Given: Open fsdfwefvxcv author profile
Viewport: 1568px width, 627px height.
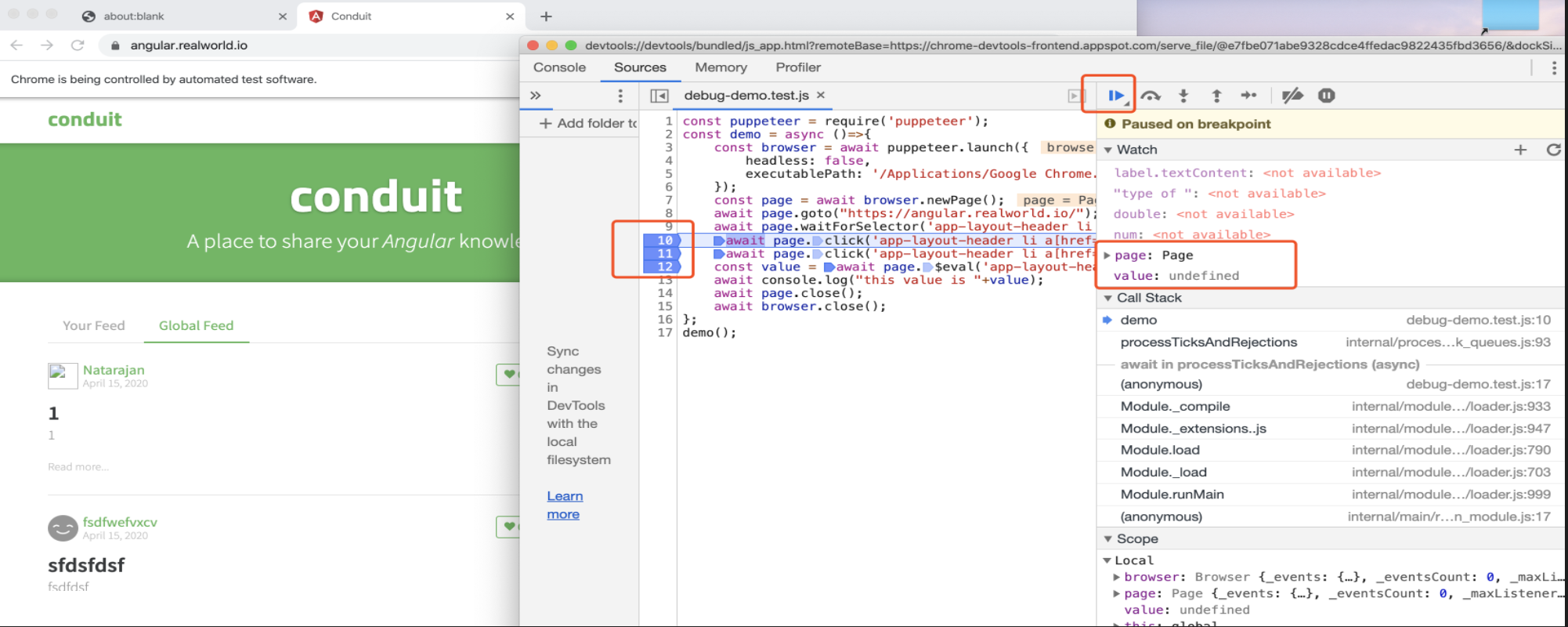Looking at the screenshot, I should [120, 522].
